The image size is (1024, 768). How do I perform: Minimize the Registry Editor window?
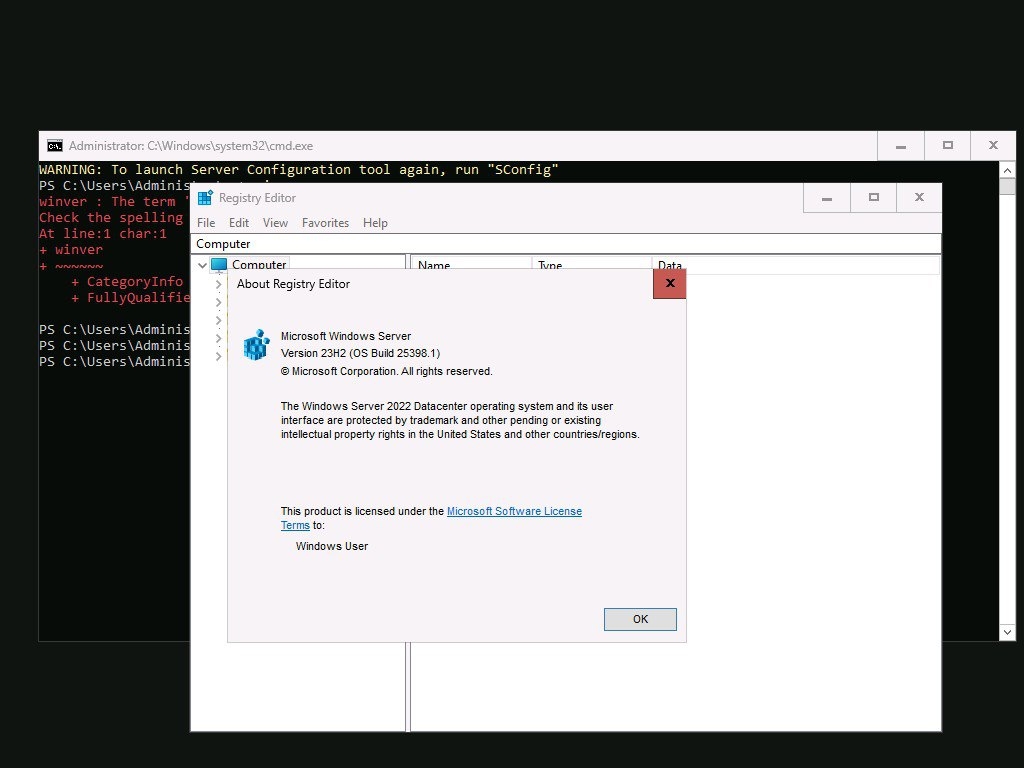(827, 198)
